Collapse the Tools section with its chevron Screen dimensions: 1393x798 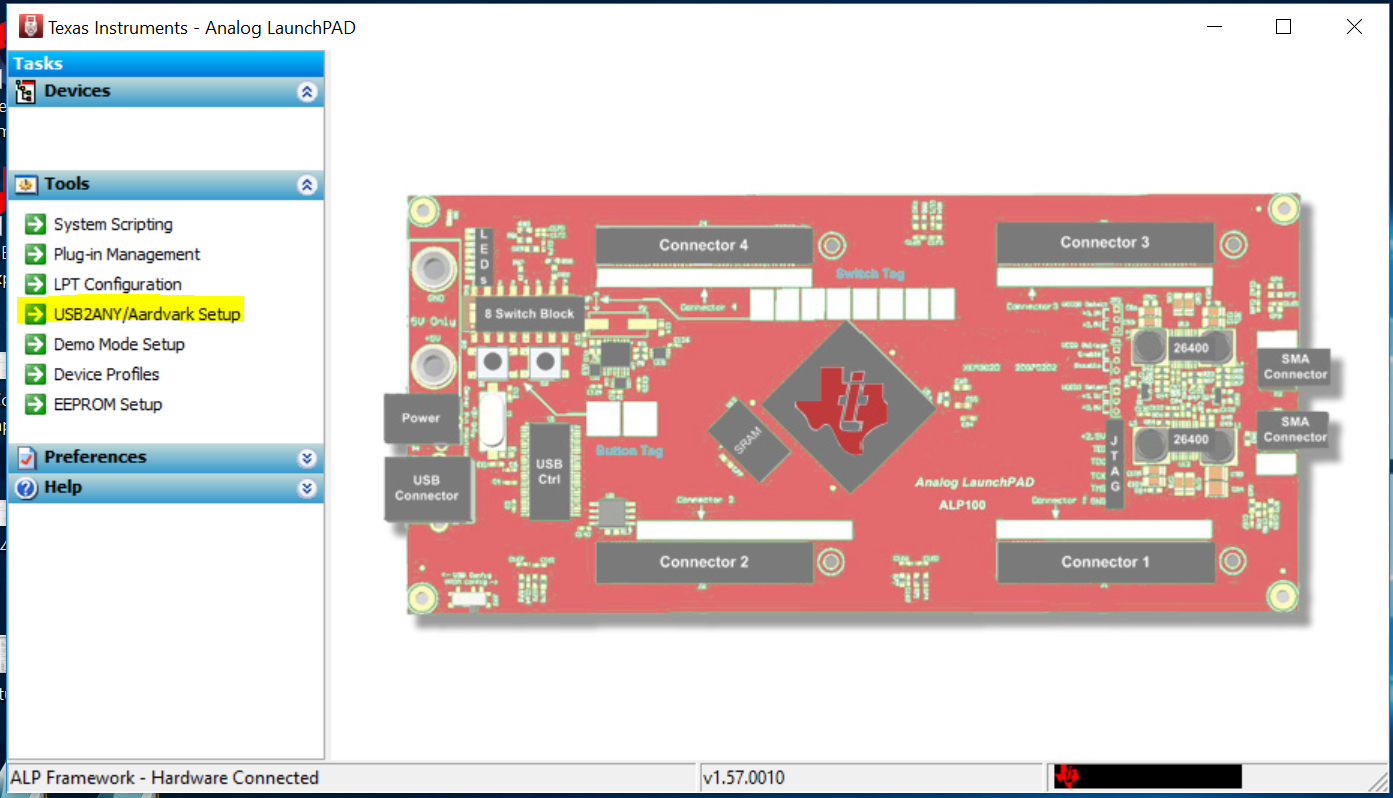[x=307, y=185]
